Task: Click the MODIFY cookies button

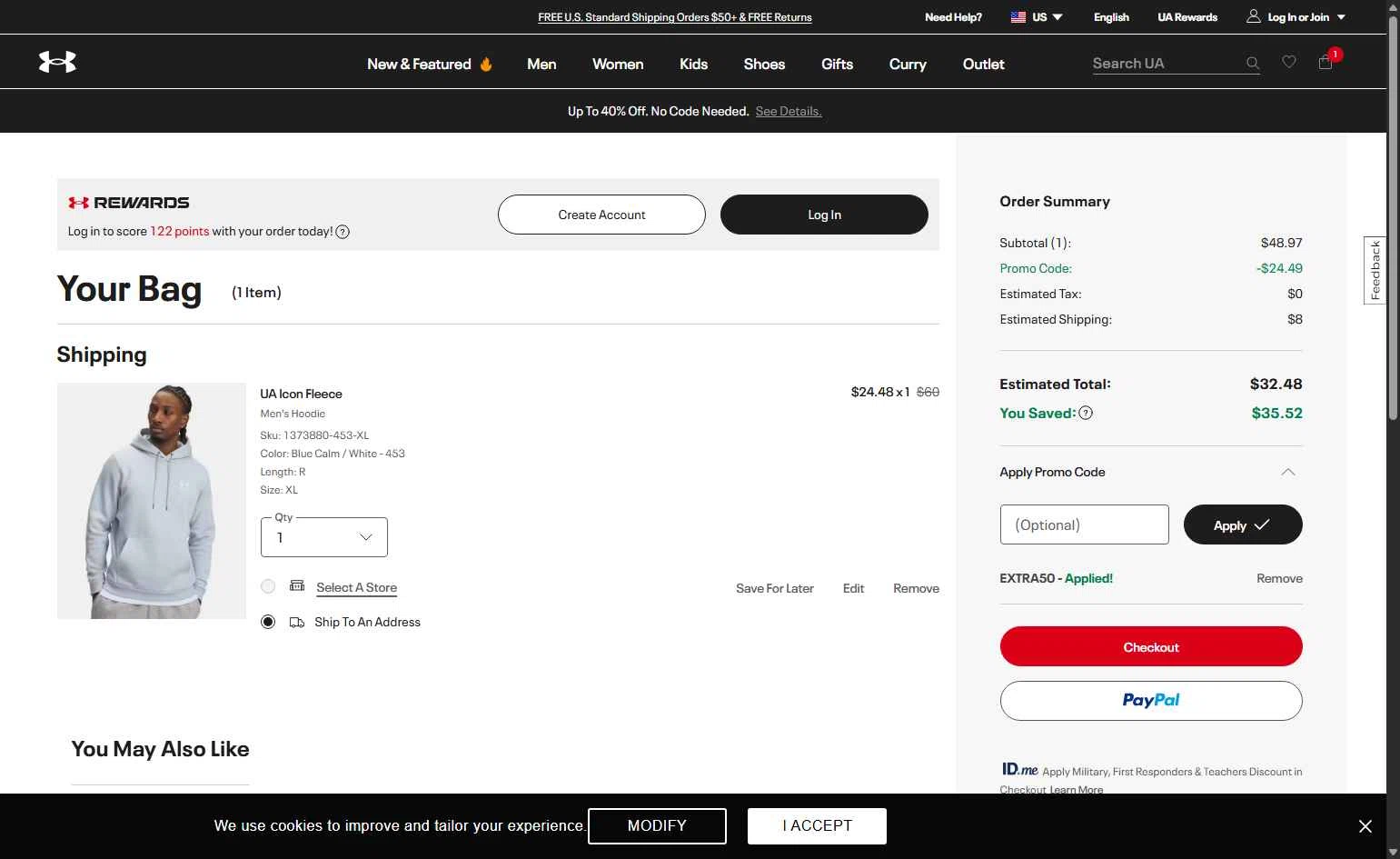Action: pyautogui.click(x=657, y=825)
